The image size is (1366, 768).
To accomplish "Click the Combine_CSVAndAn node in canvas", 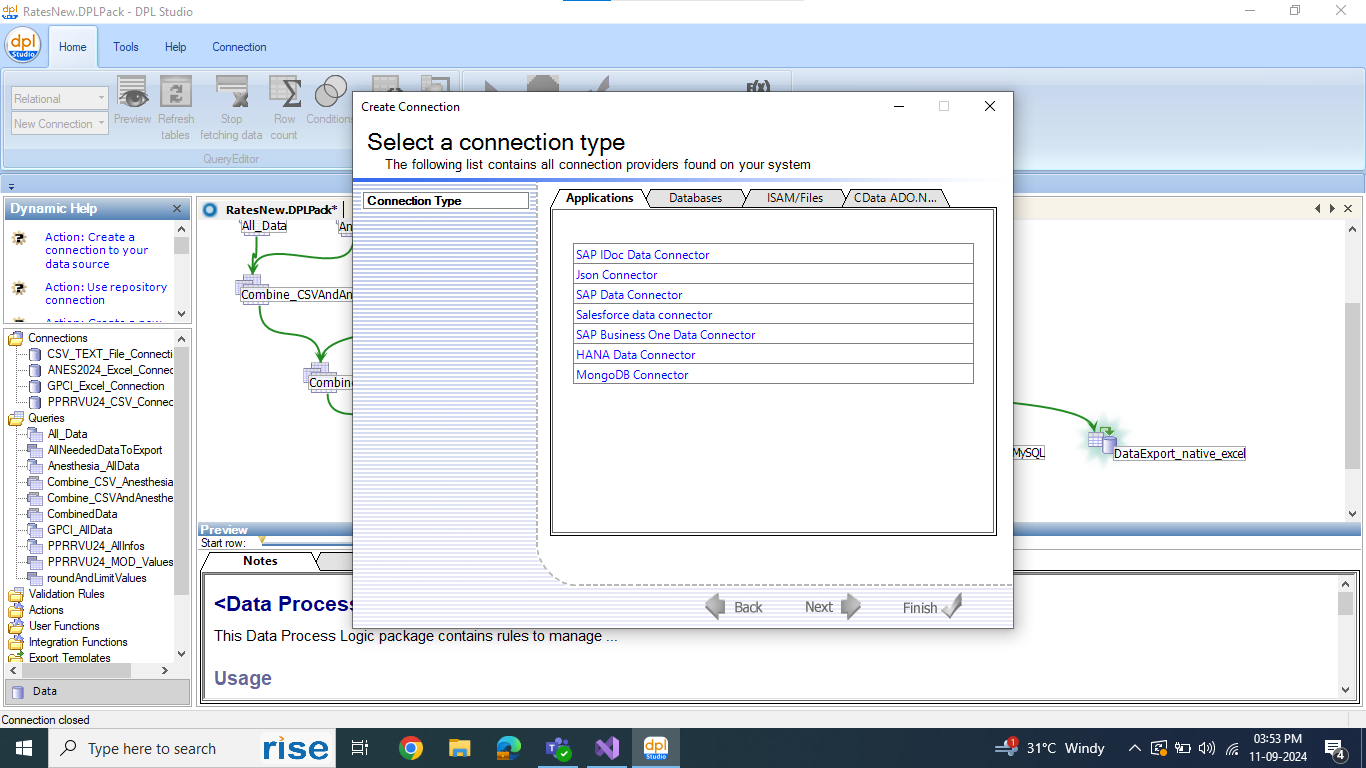I will (x=296, y=295).
